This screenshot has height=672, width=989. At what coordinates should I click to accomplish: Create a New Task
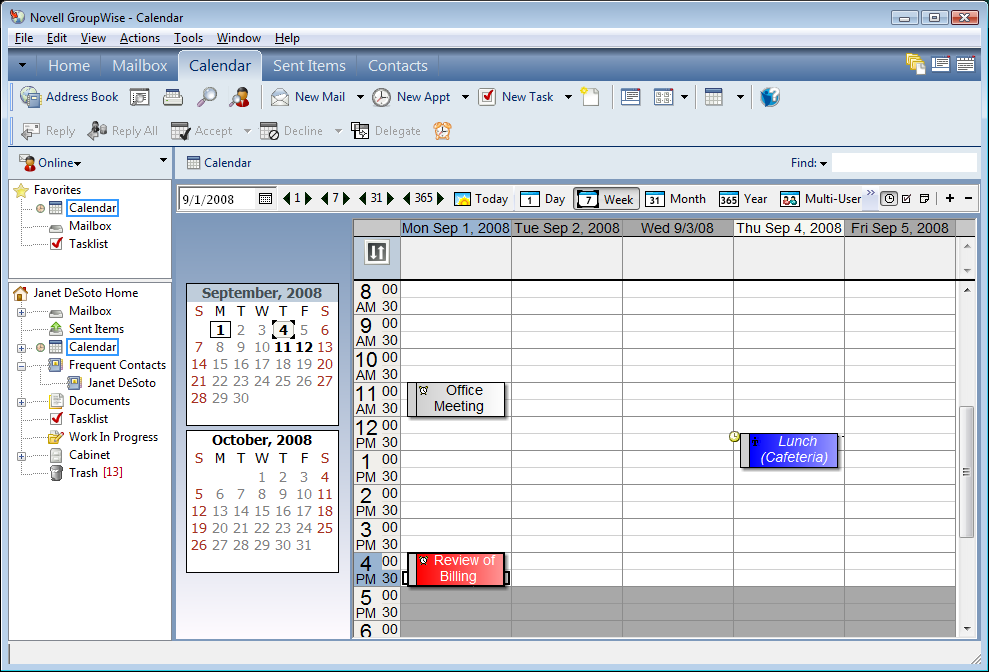pos(516,97)
